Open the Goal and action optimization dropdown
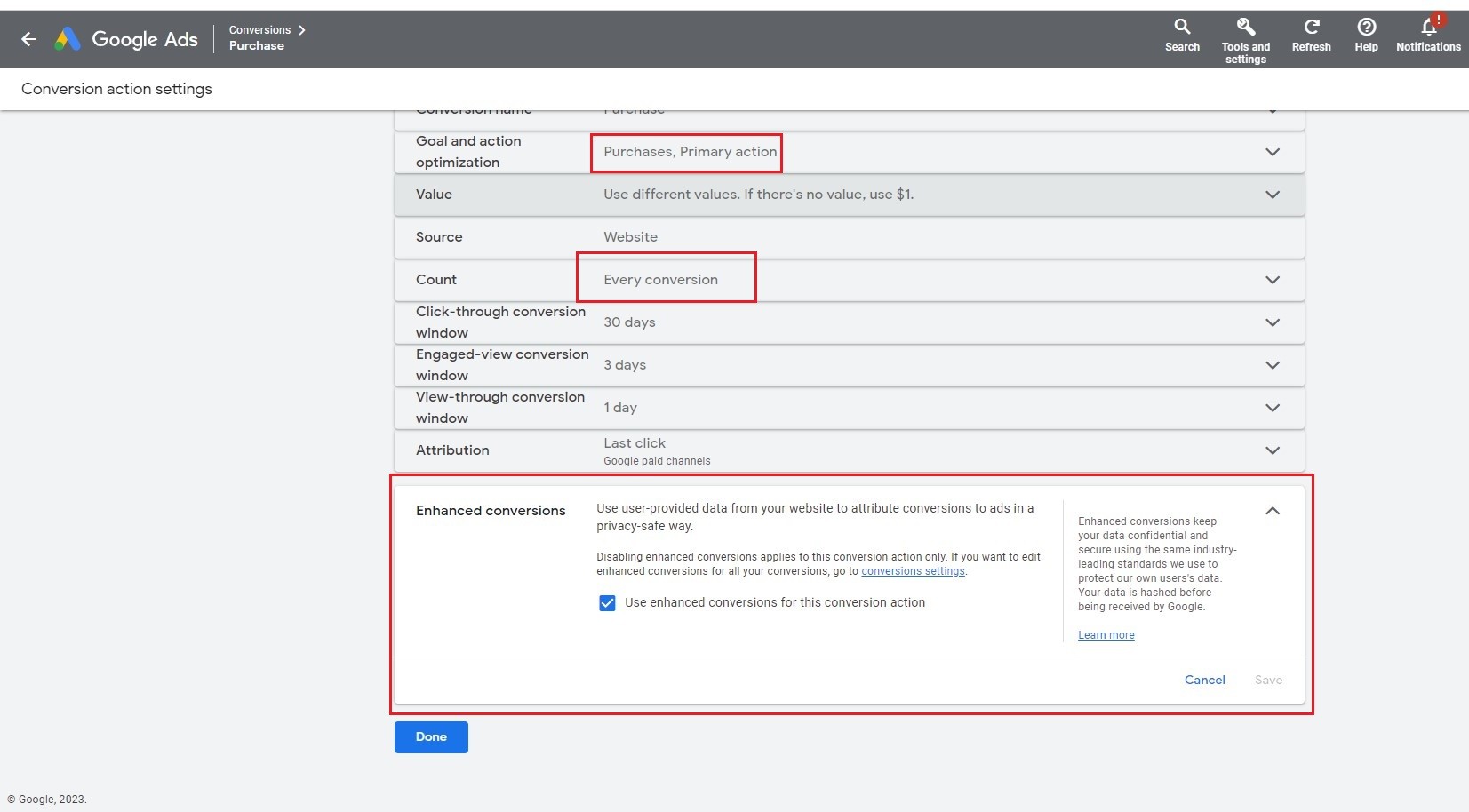Viewport: 1469px width, 812px height. [1272, 152]
